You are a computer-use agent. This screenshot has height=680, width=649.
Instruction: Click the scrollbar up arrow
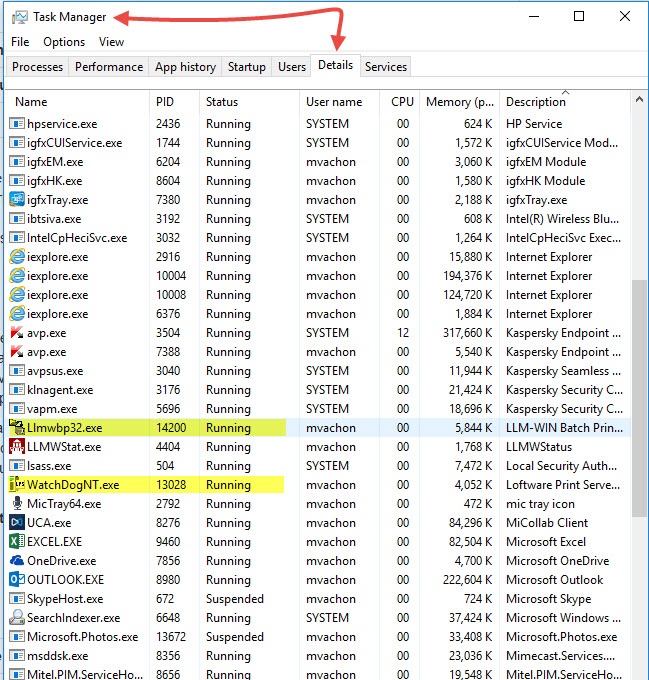pyautogui.click(x=639, y=99)
